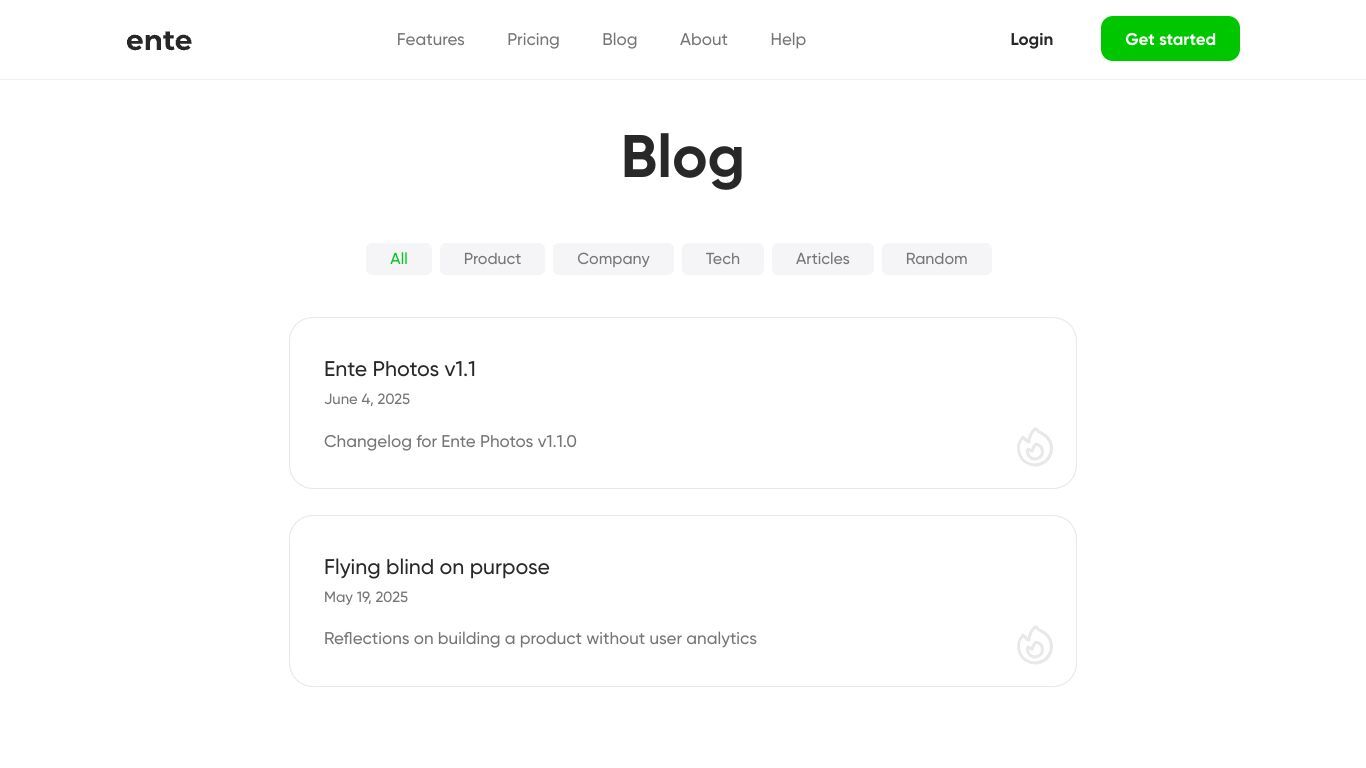Open the Help nav link
This screenshot has height=768, width=1366.
[x=788, y=39]
